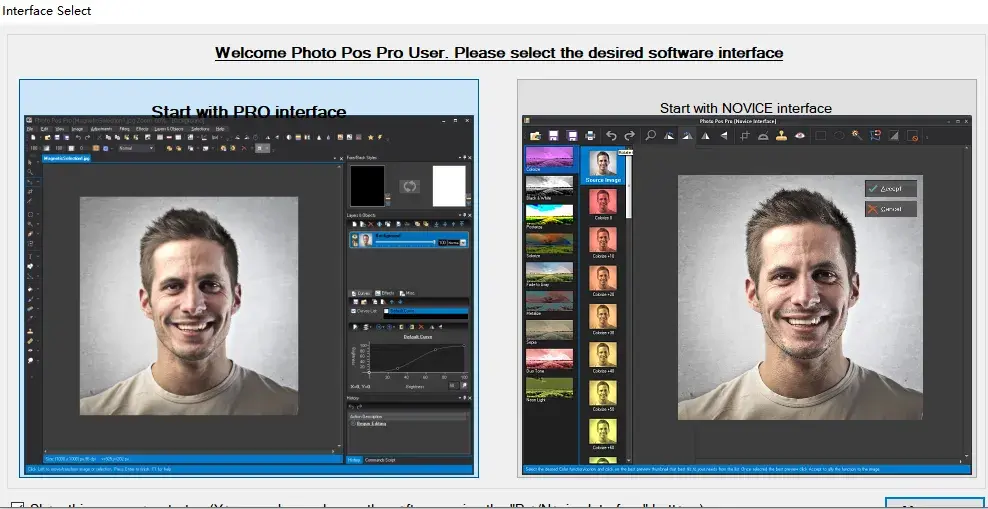The height and width of the screenshot is (509, 988).
Task: Open the File menu in PRO preview
Action: tap(30, 129)
